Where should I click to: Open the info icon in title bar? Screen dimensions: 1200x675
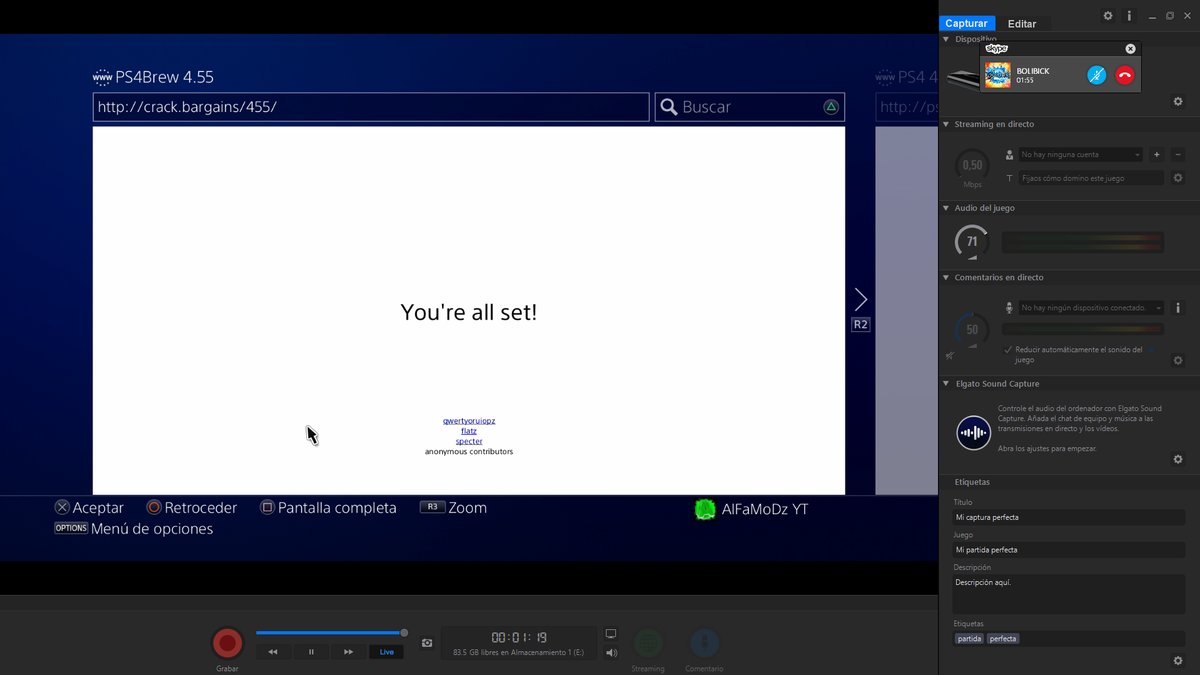click(1129, 16)
